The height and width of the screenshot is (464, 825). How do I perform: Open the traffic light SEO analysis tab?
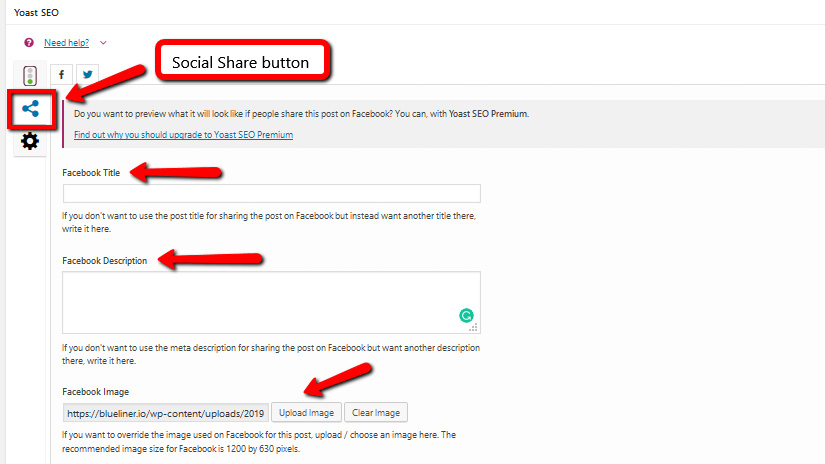pos(30,76)
